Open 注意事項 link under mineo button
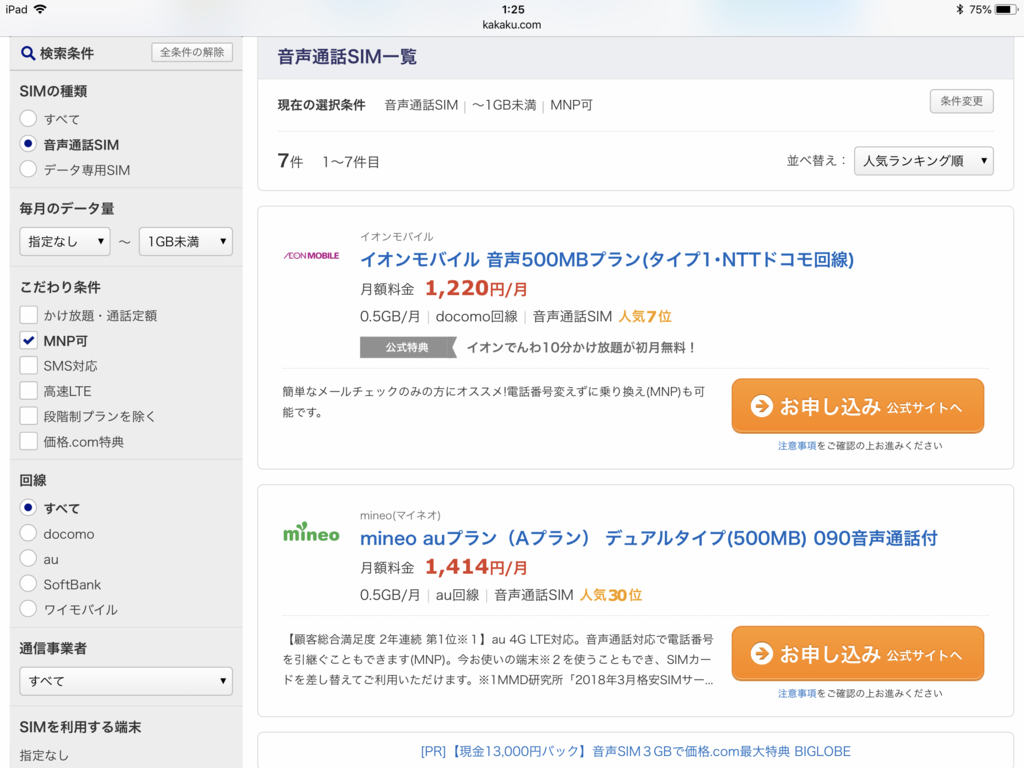1024x768 pixels. point(797,694)
